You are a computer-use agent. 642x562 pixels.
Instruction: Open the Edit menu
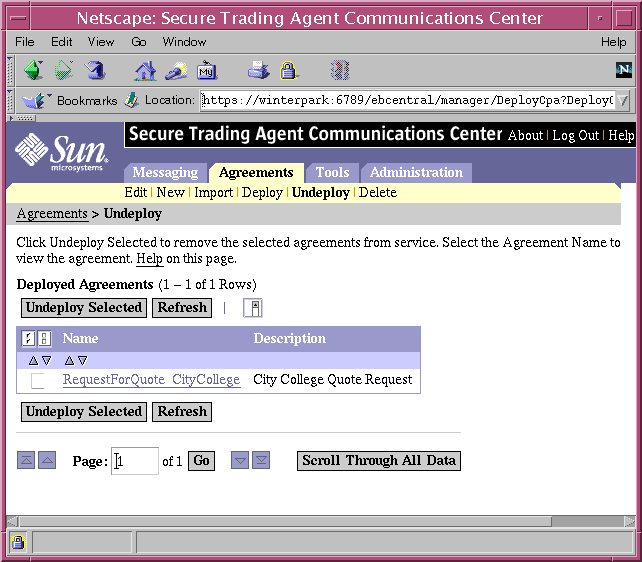[61, 42]
